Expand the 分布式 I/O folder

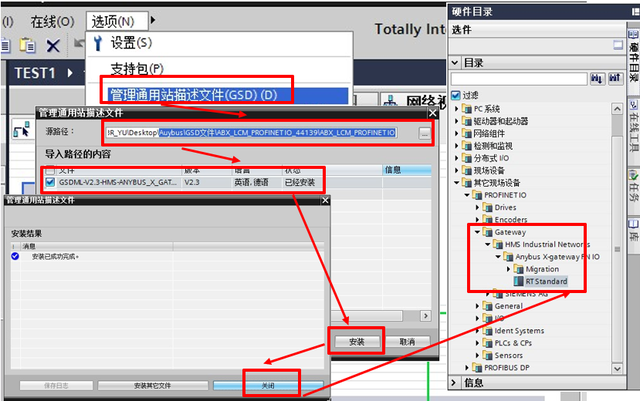pos(457,158)
